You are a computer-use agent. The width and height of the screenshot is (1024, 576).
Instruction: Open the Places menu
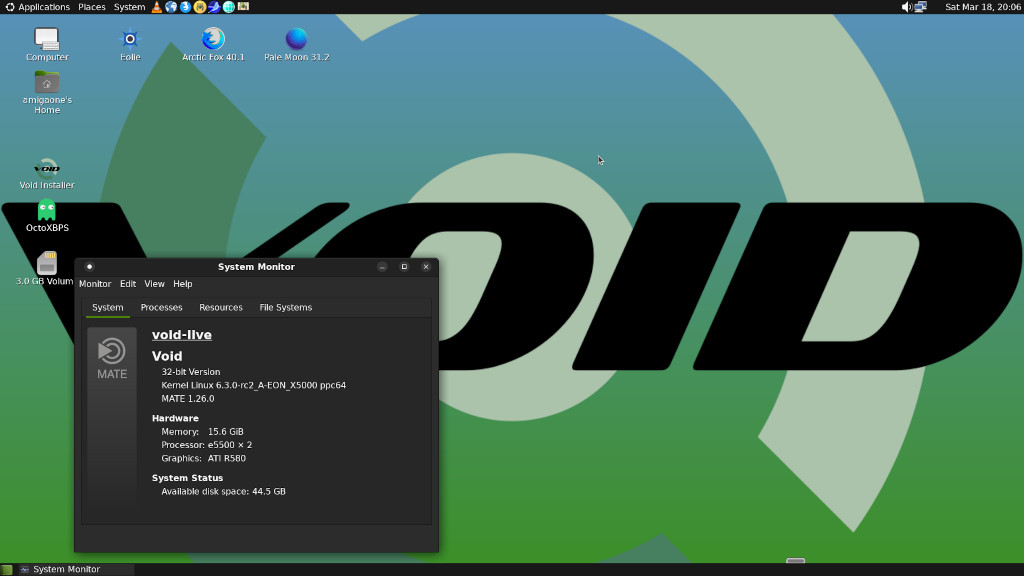91,7
